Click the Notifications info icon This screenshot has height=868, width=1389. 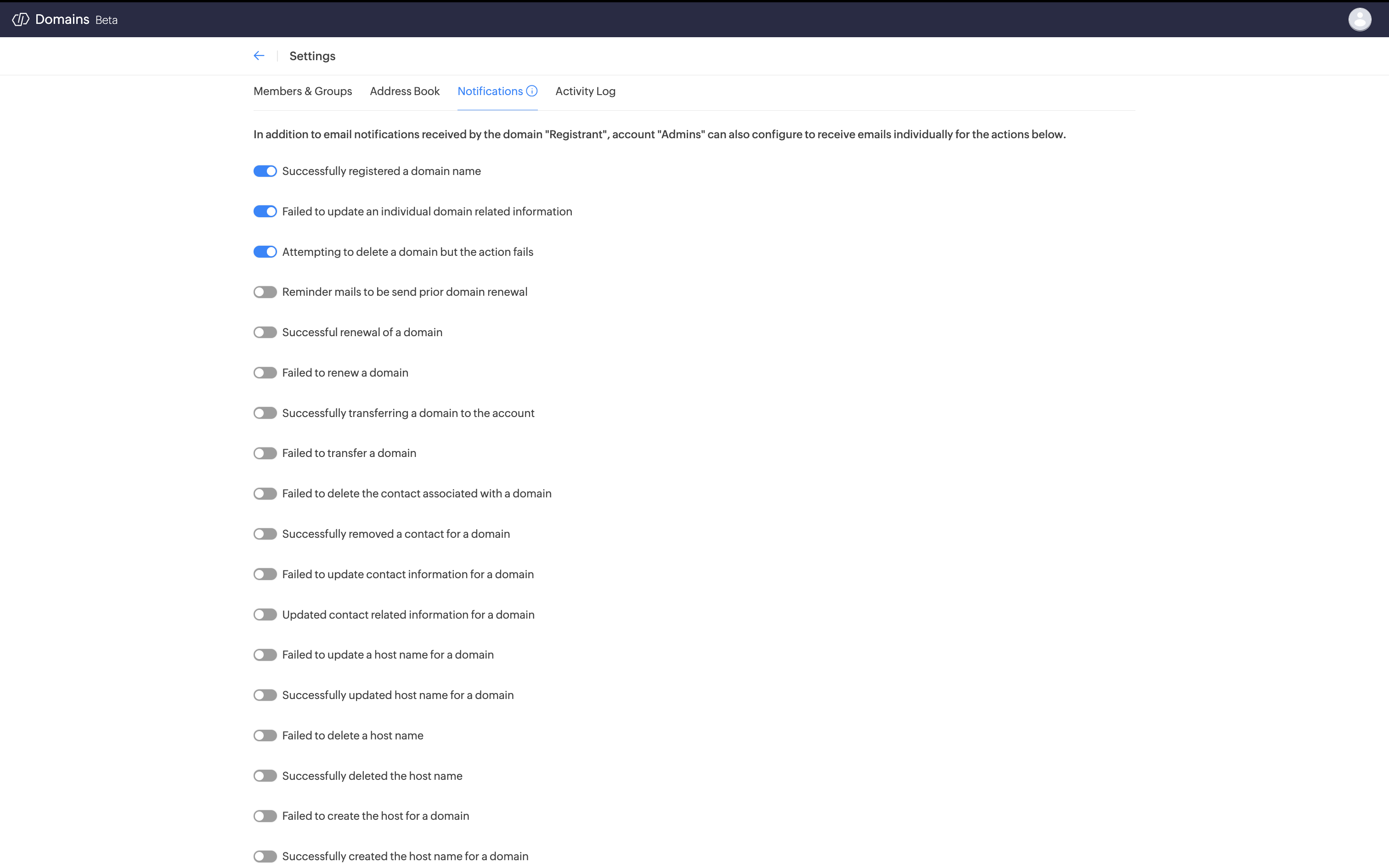coord(532,91)
